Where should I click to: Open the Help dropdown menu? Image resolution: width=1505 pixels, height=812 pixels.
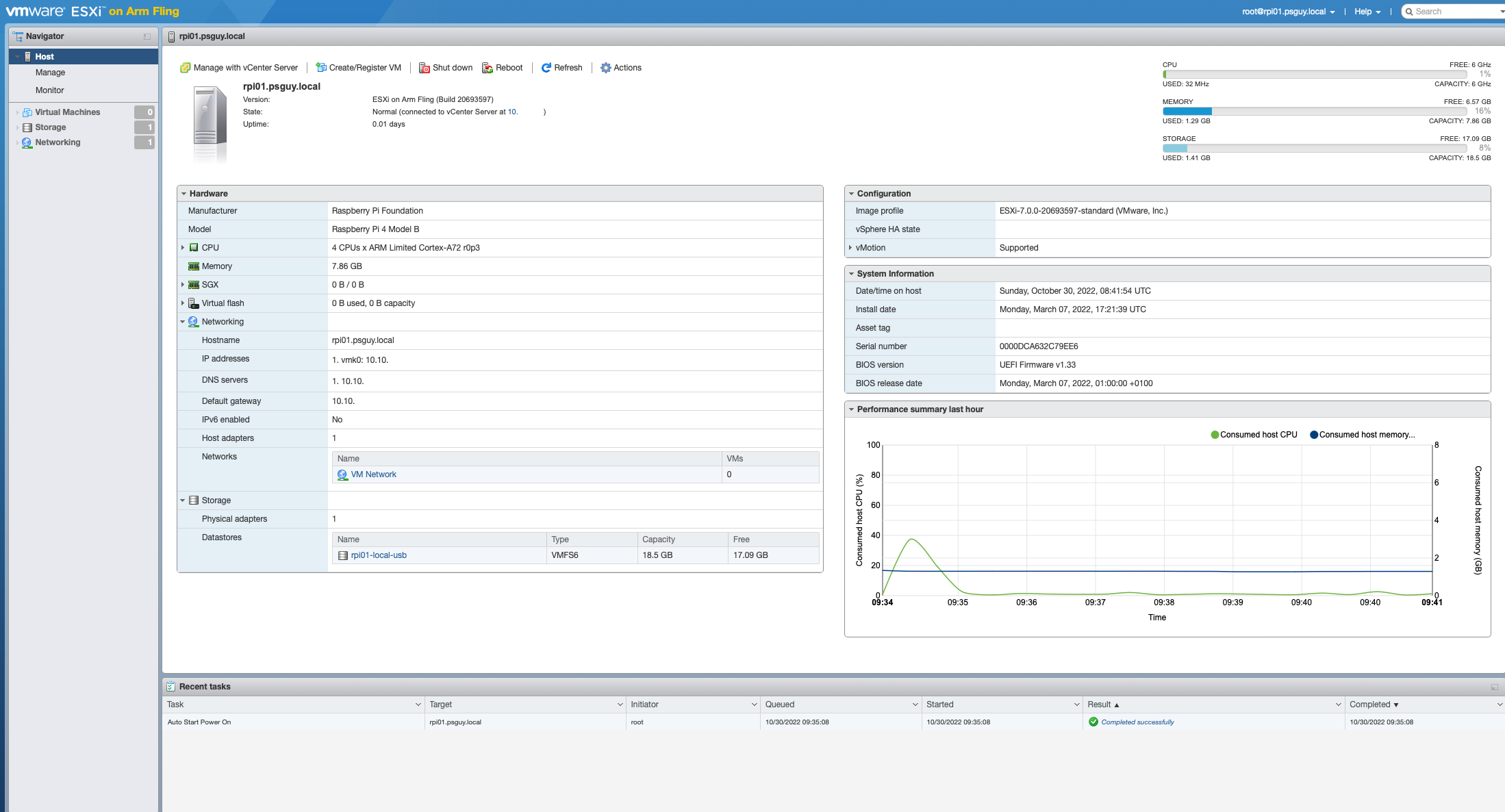pyautogui.click(x=1367, y=12)
